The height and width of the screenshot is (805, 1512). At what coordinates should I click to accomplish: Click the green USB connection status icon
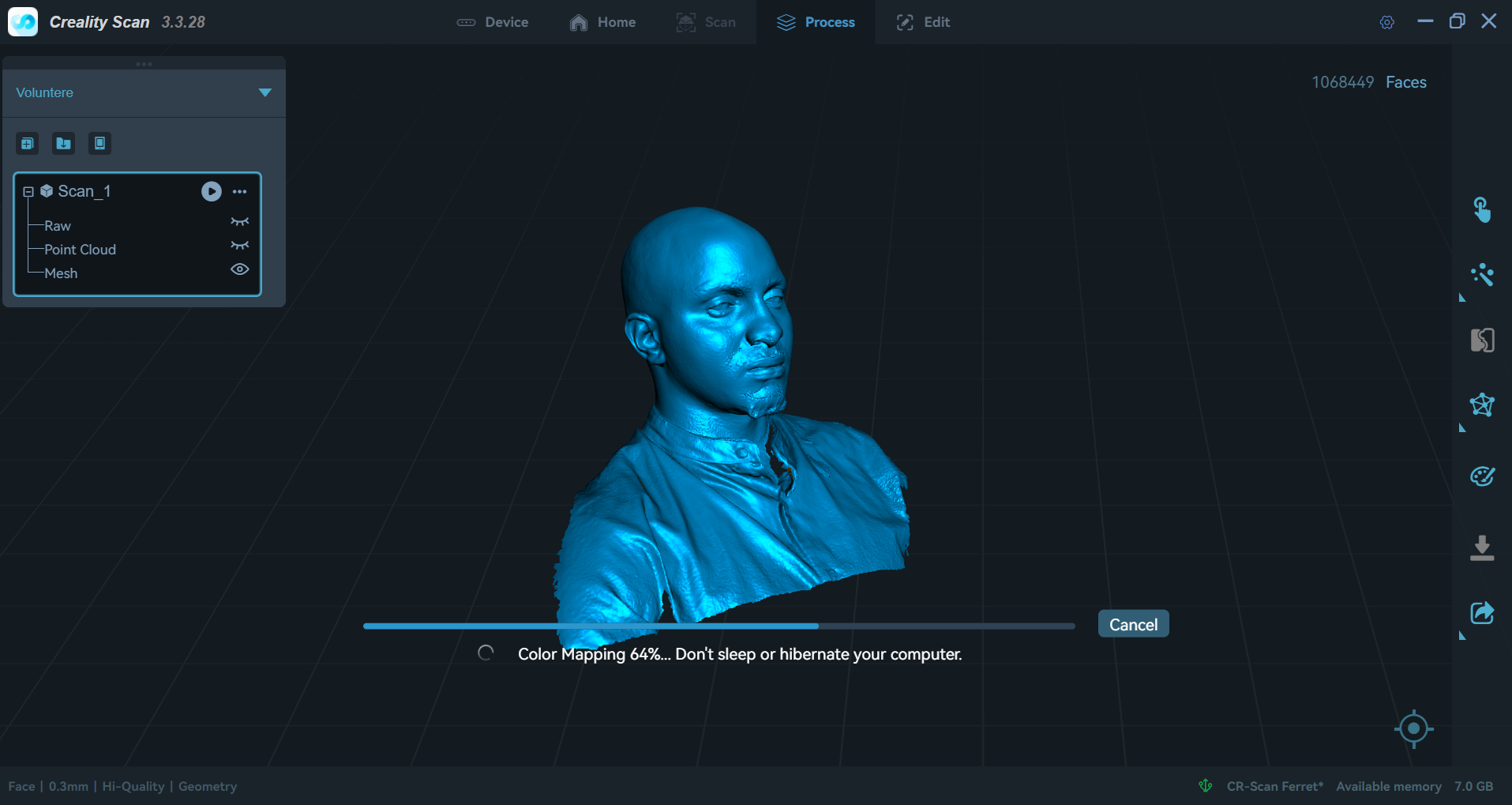tap(1206, 785)
